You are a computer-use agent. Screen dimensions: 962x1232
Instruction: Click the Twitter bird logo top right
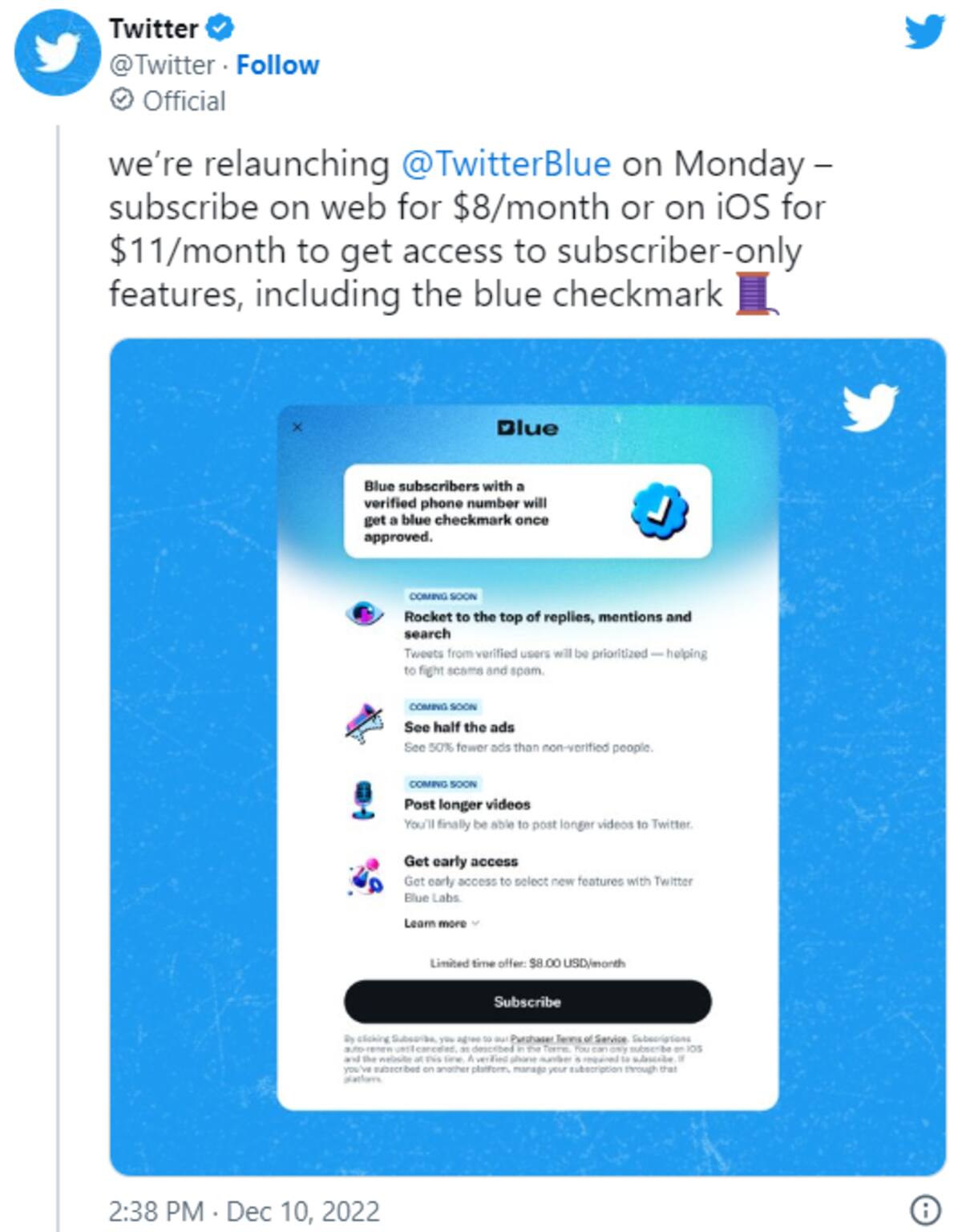coord(924,33)
